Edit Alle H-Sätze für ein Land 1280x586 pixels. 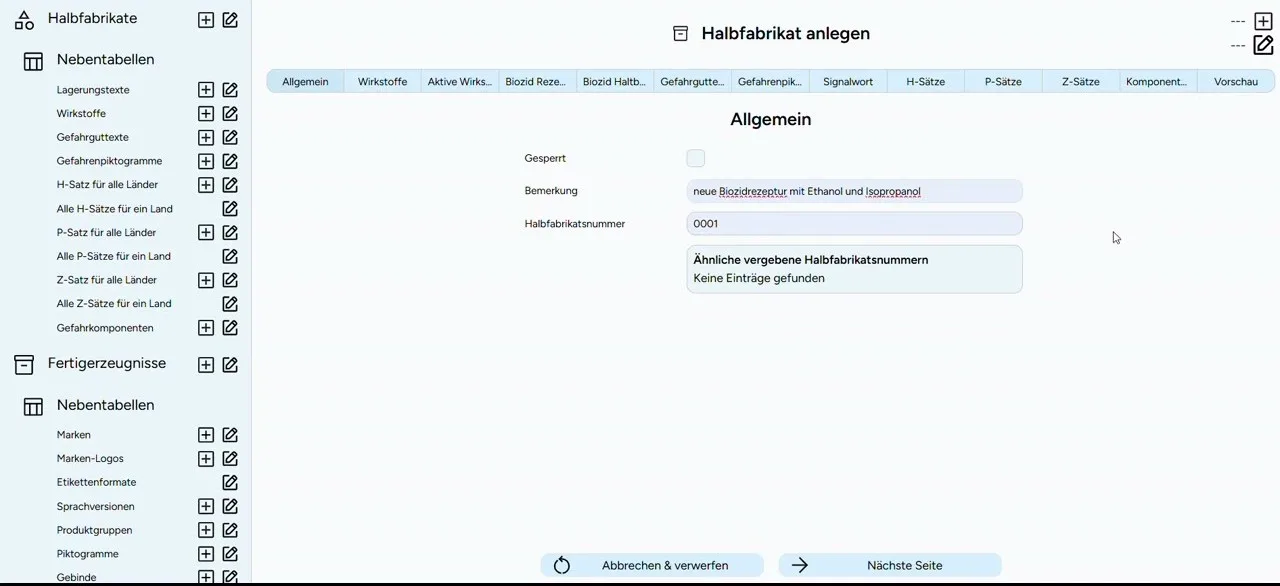pyautogui.click(x=230, y=209)
